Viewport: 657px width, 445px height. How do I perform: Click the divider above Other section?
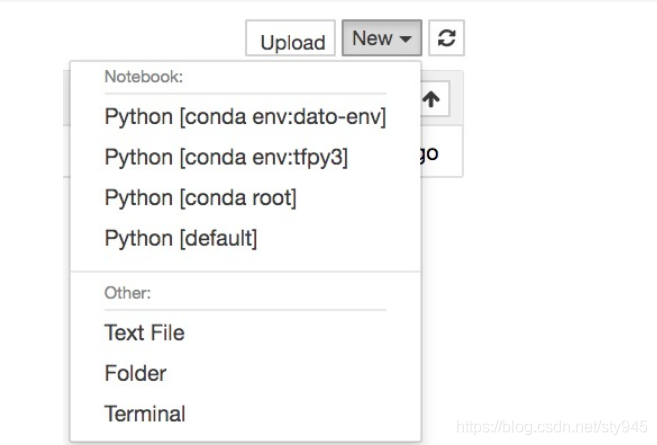coord(245,270)
